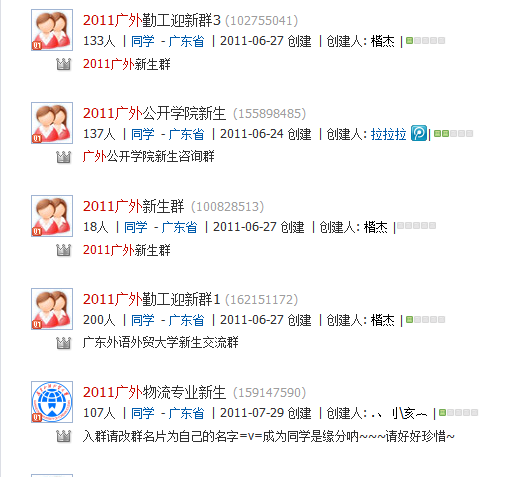
Task: Click 广东省 link in 200人 row
Action: [186, 320]
